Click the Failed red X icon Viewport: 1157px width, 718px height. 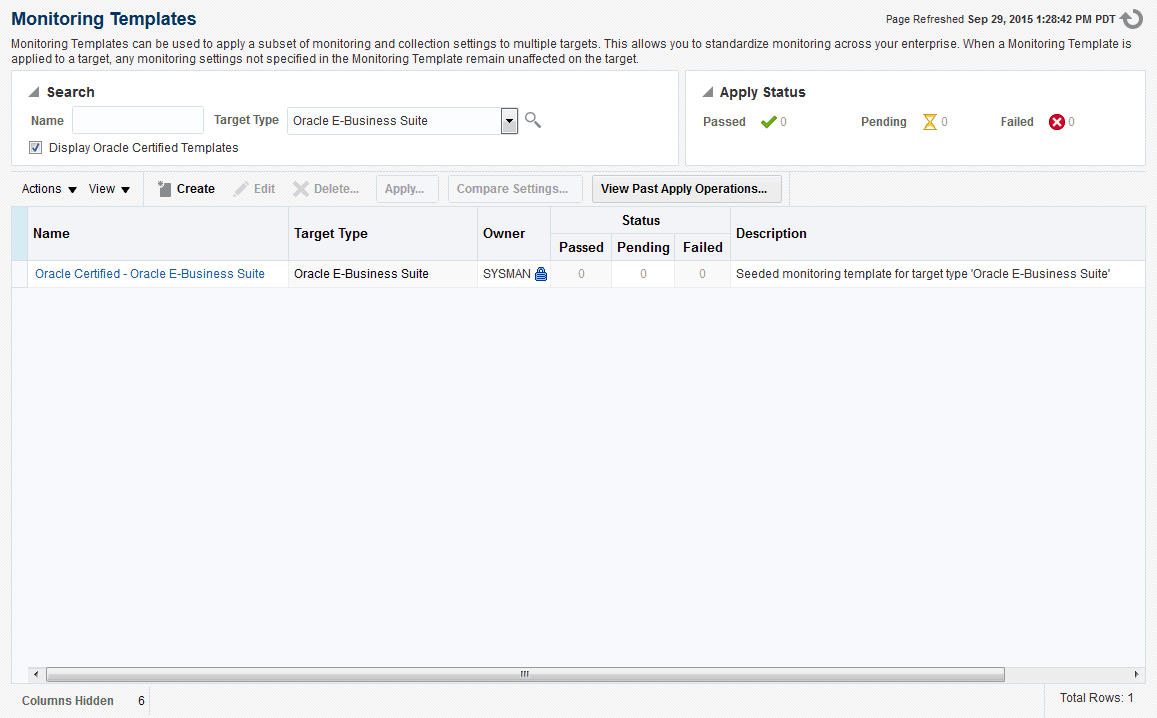pos(1057,122)
